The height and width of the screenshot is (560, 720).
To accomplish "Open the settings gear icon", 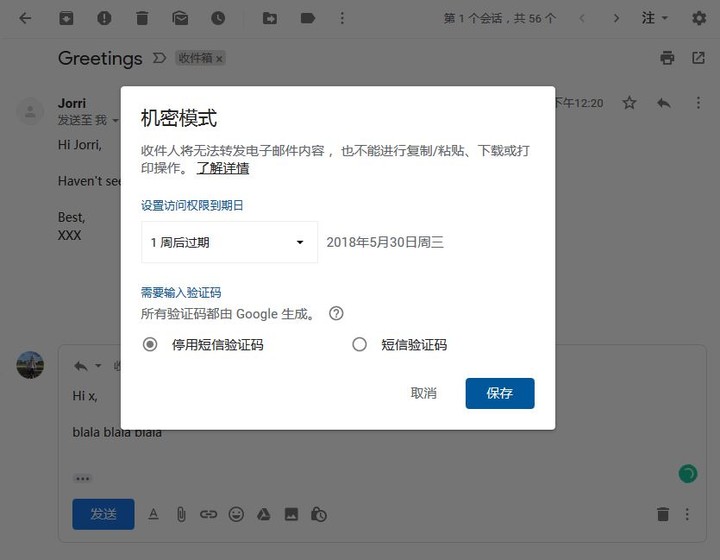I will [699, 18].
